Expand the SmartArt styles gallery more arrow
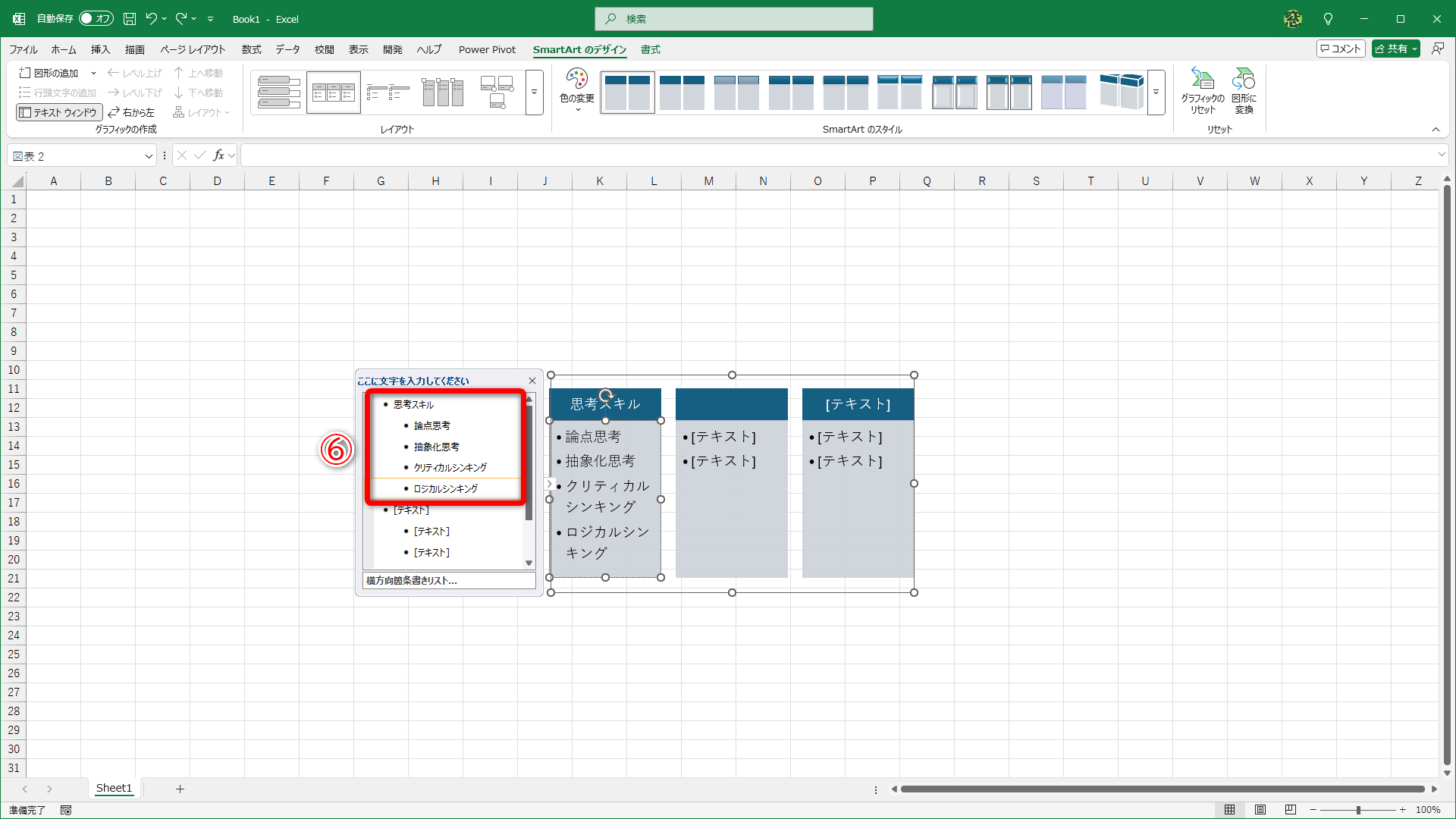Viewport: 1456px width, 819px height. pyautogui.click(x=1156, y=93)
